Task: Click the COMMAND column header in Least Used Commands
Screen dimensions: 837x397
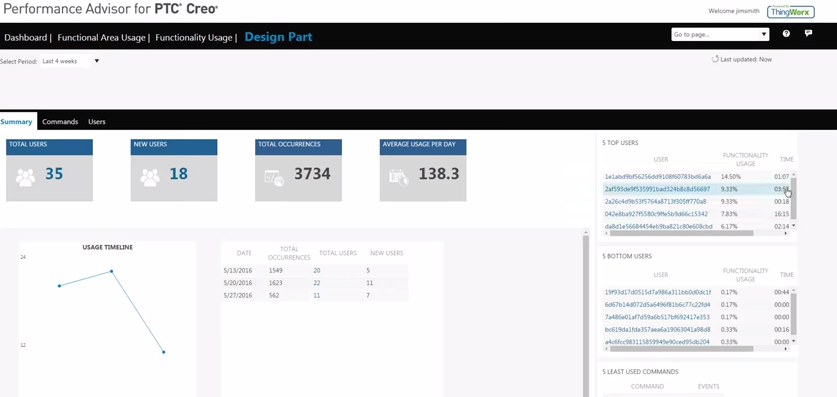Action: [648, 386]
